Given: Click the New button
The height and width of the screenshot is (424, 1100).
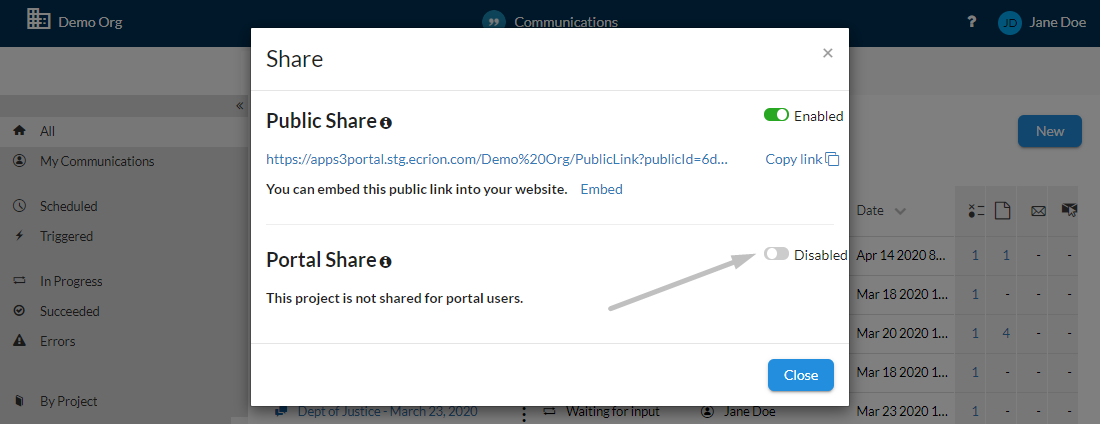Looking at the screenshot, I should click(x=1049, y=131).
